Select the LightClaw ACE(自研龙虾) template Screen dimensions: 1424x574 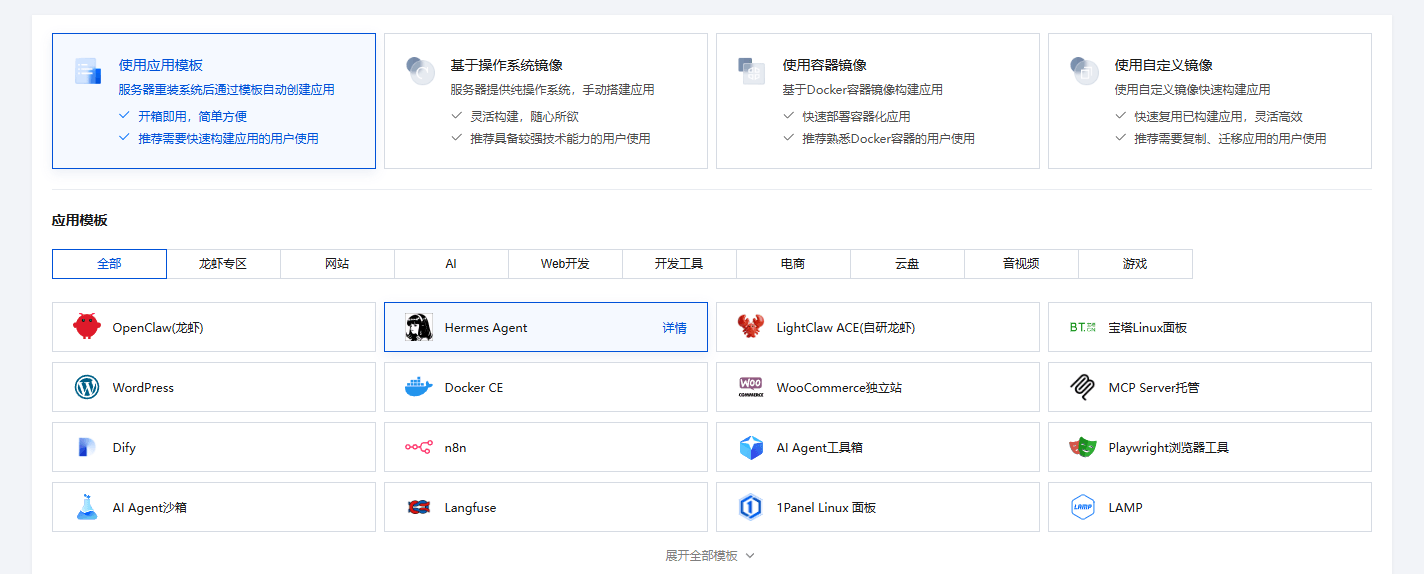[878, 327]
